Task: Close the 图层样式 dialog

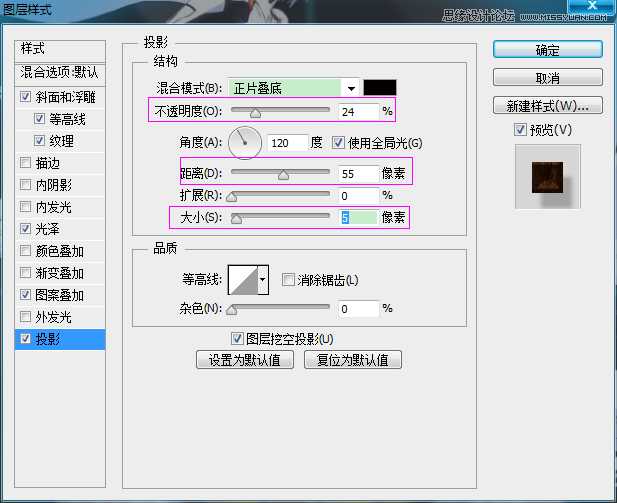Action: (x=592, y=6)
